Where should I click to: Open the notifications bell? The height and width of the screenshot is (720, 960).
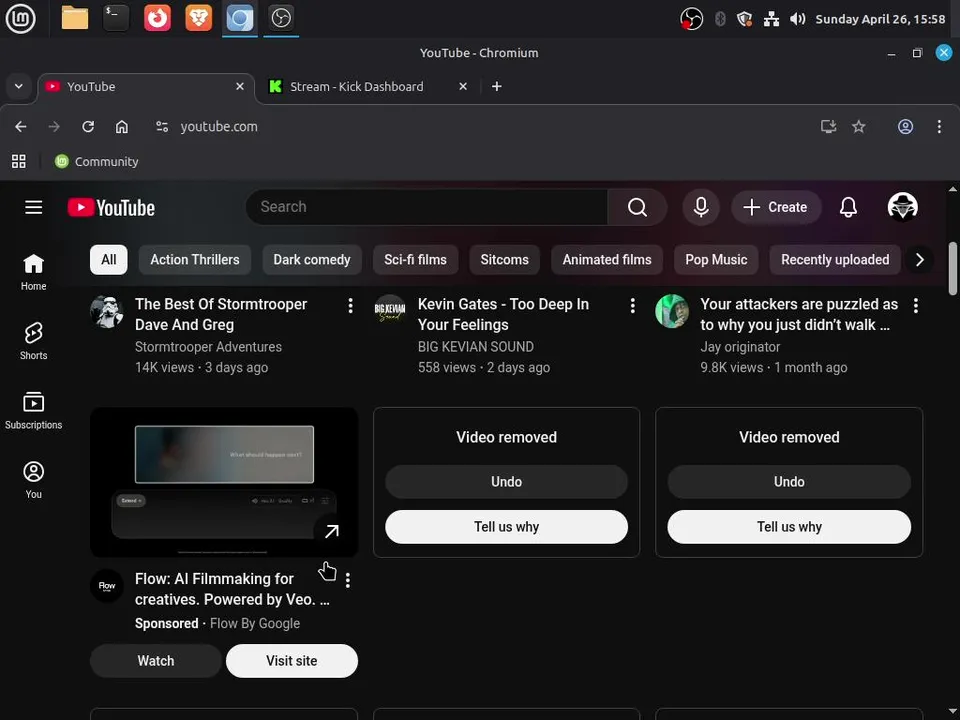pos(848,207)
